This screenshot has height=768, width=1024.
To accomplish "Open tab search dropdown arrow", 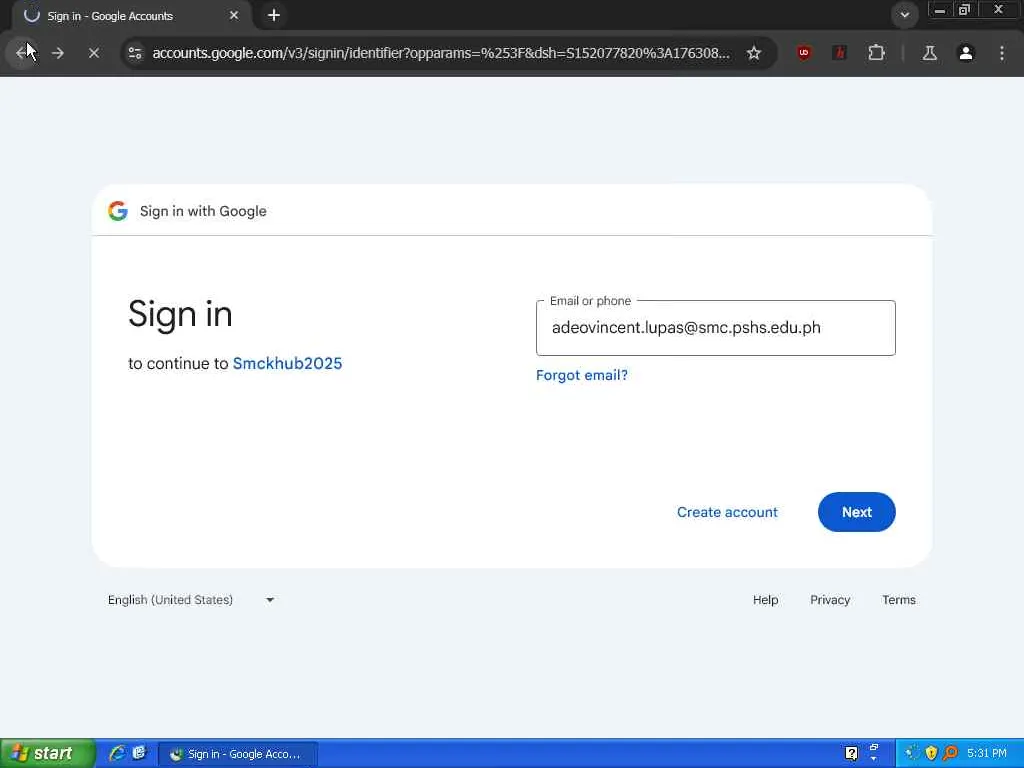I will (904, 15).
